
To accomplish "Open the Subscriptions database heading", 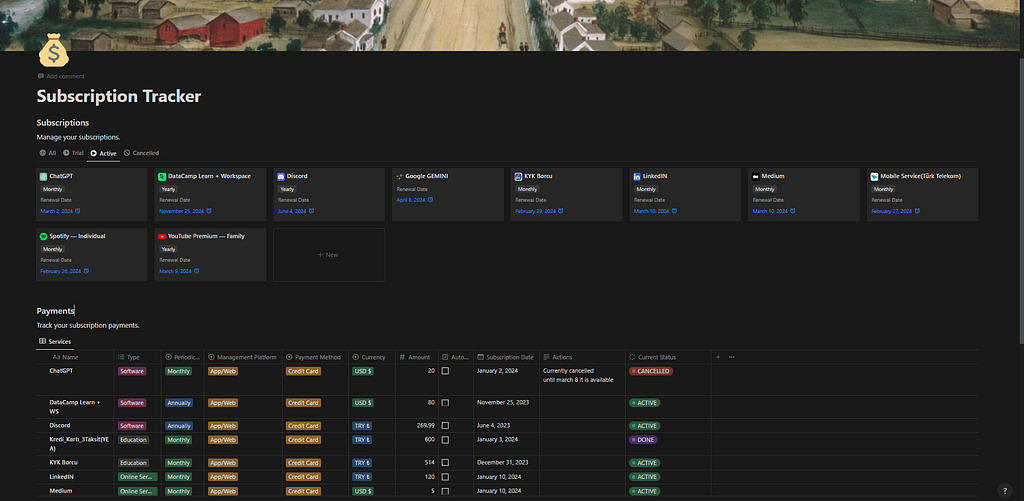I will point(63,123).
